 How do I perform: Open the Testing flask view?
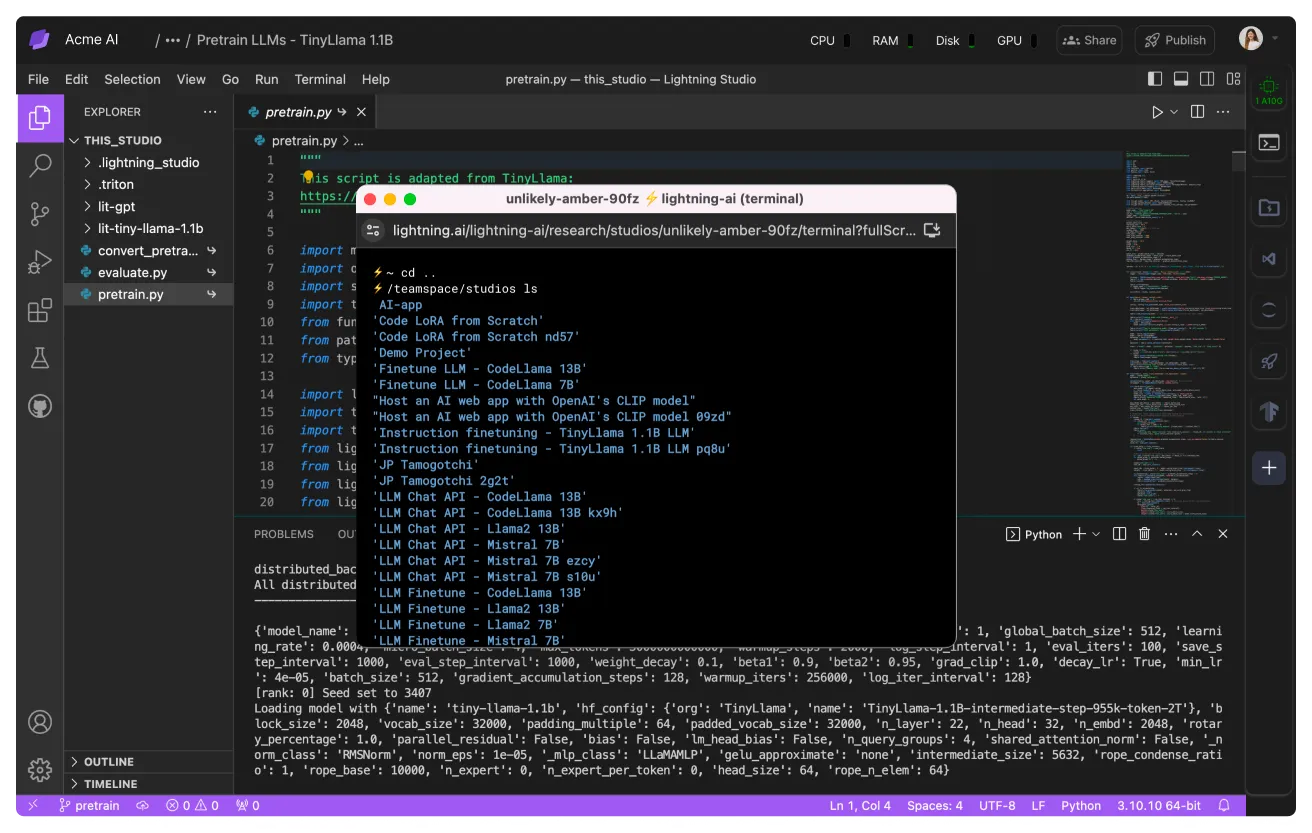coord(40,358)
